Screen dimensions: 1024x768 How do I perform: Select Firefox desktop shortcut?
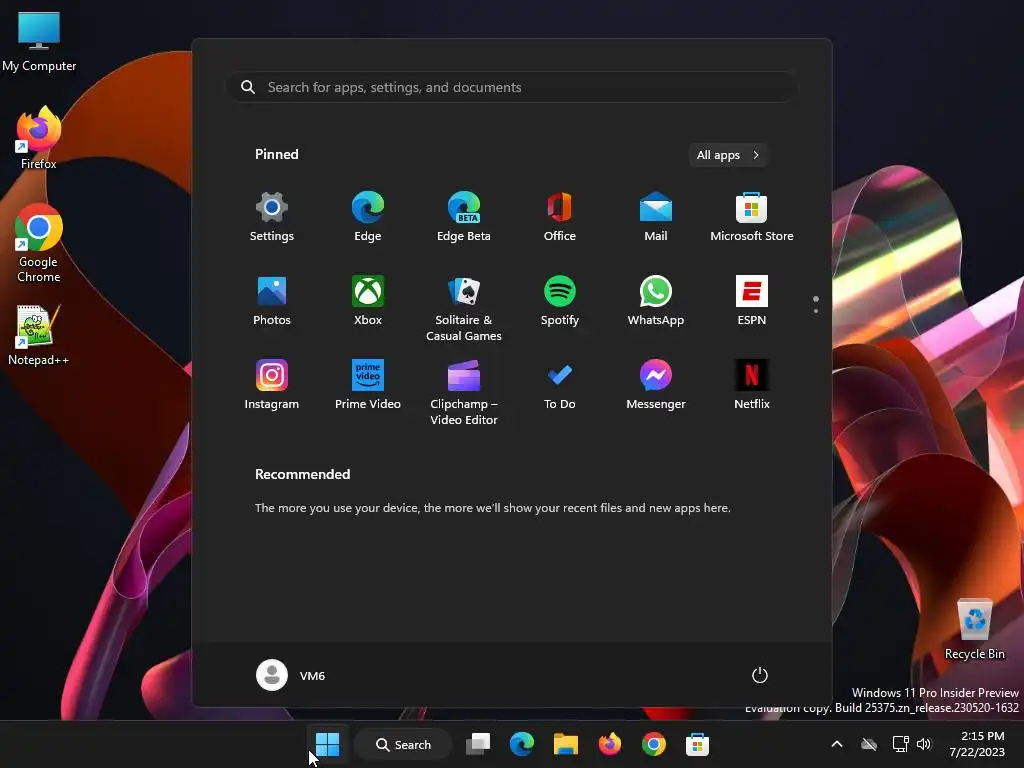pyautogui.click(x=39, y=138)
